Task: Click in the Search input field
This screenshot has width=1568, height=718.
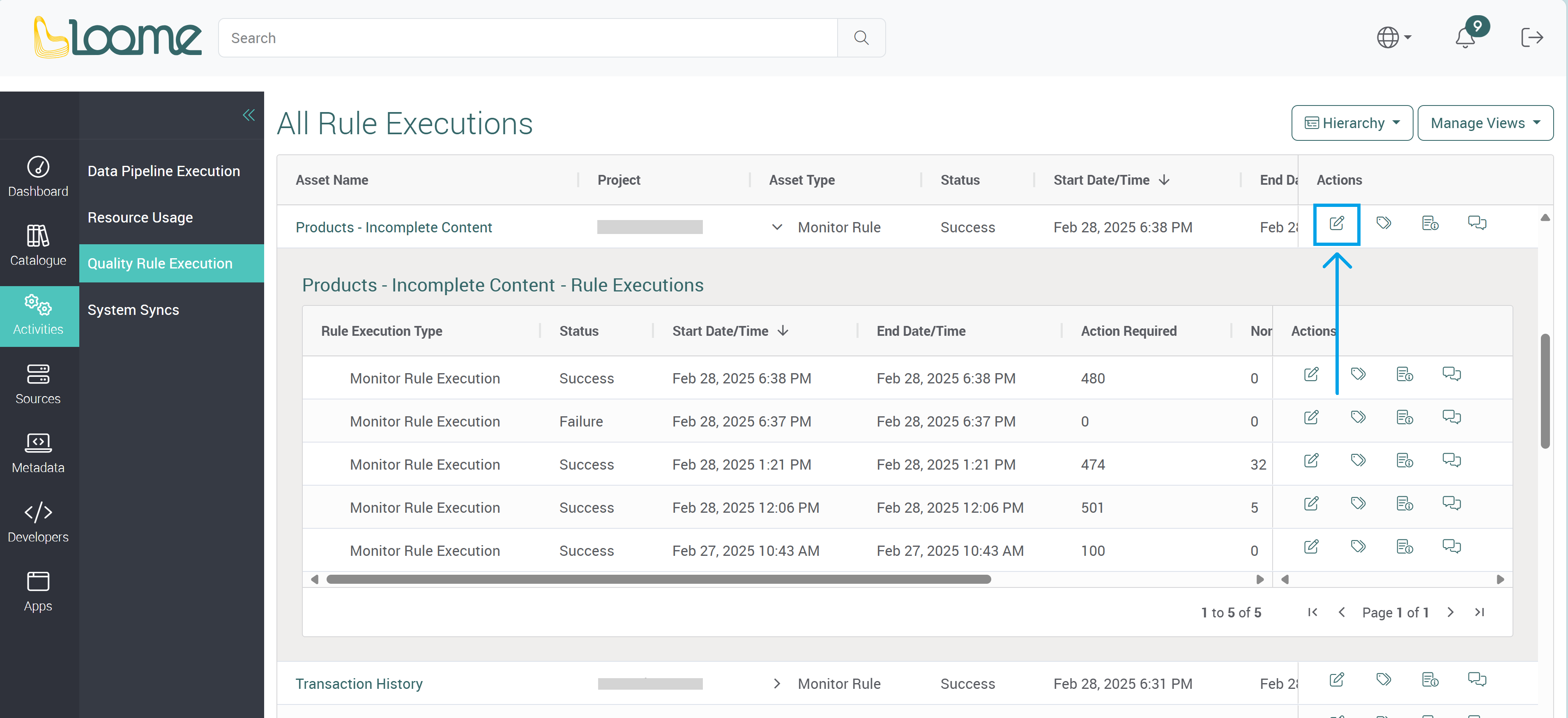Action: pyautogui.click(x=528, y=38)
